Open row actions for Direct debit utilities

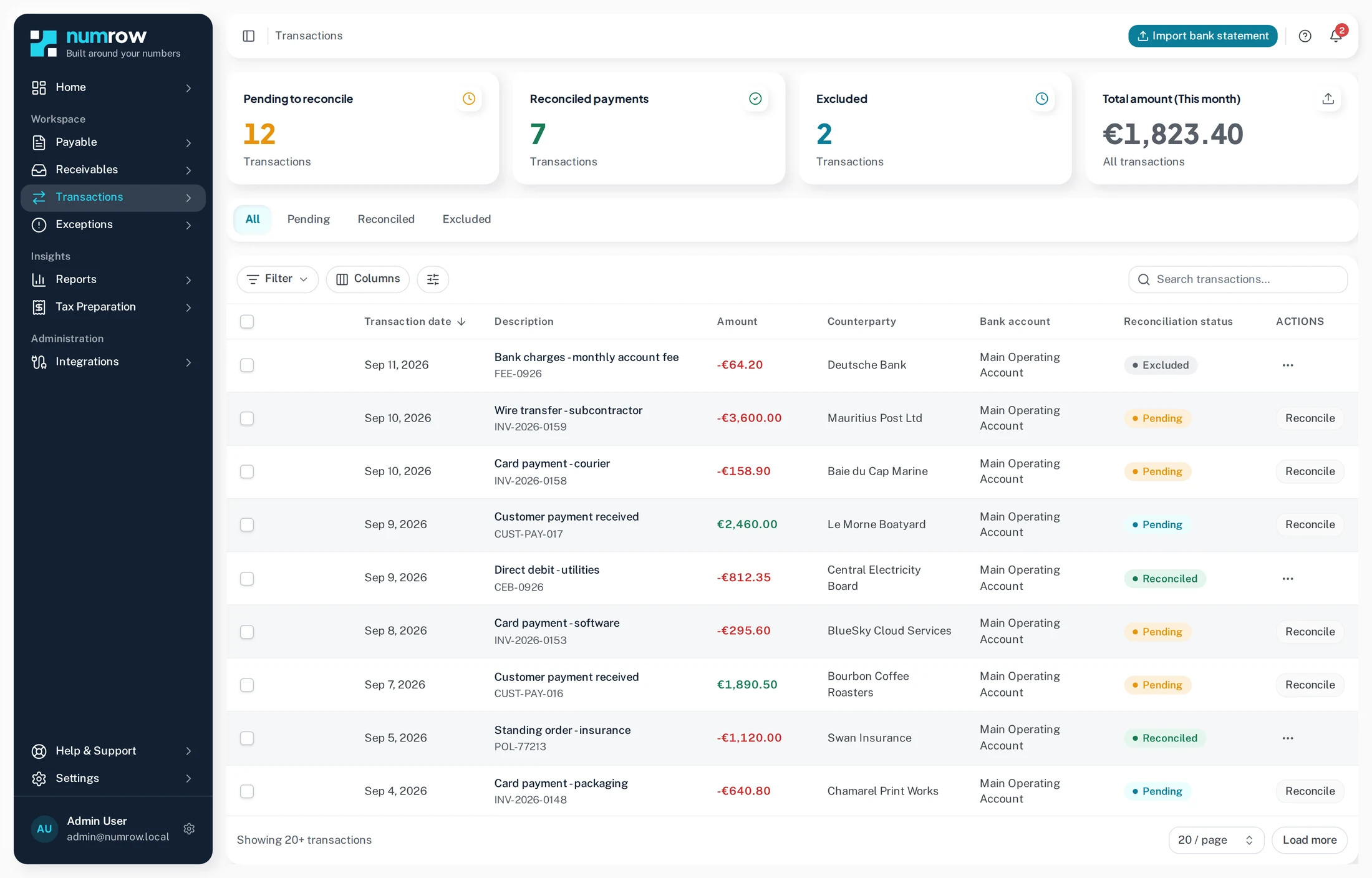click(1288, 579)
